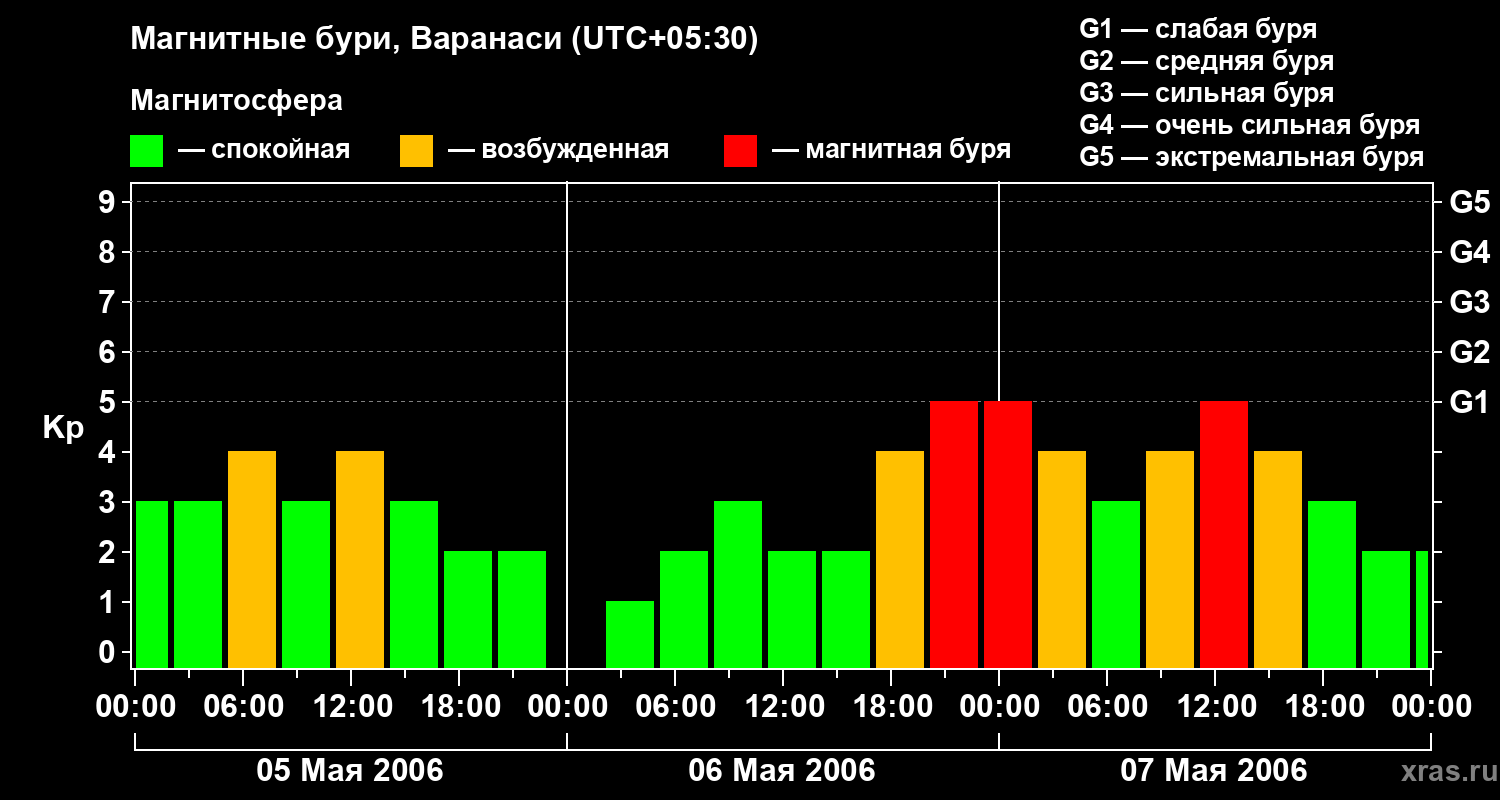The height and width of the screenshot is (800, 1500).
Task: Click the 'G2' label on the right axis
Action: pos(1469,352)
